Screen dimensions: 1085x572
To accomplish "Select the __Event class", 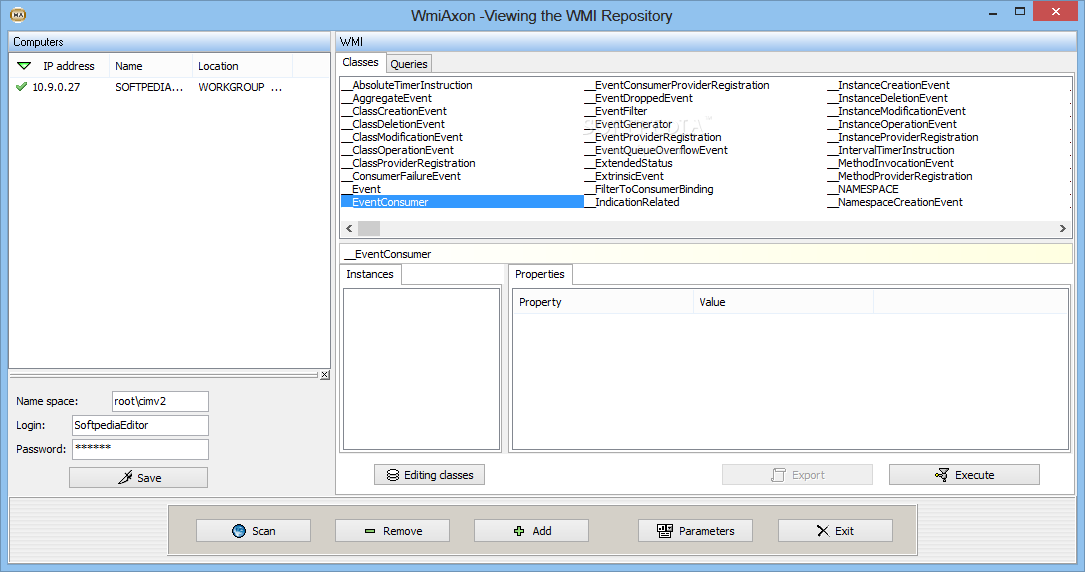I will 361,189.
